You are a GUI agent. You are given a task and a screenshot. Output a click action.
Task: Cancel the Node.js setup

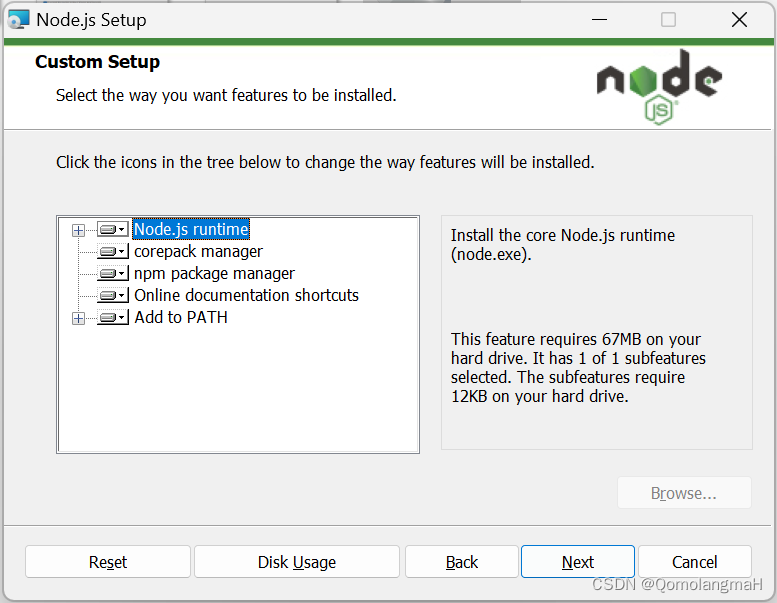[x=695, y=562]
